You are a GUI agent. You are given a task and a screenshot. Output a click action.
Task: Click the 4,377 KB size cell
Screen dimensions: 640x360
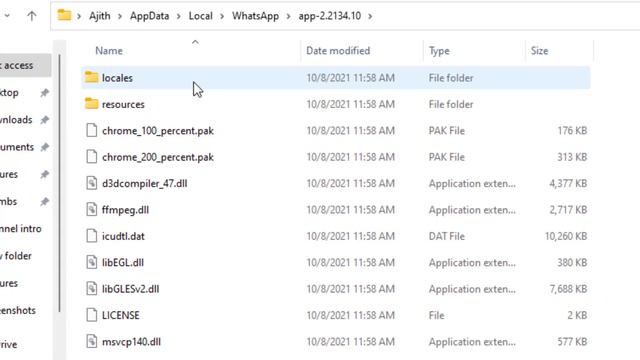coord(568,184)
